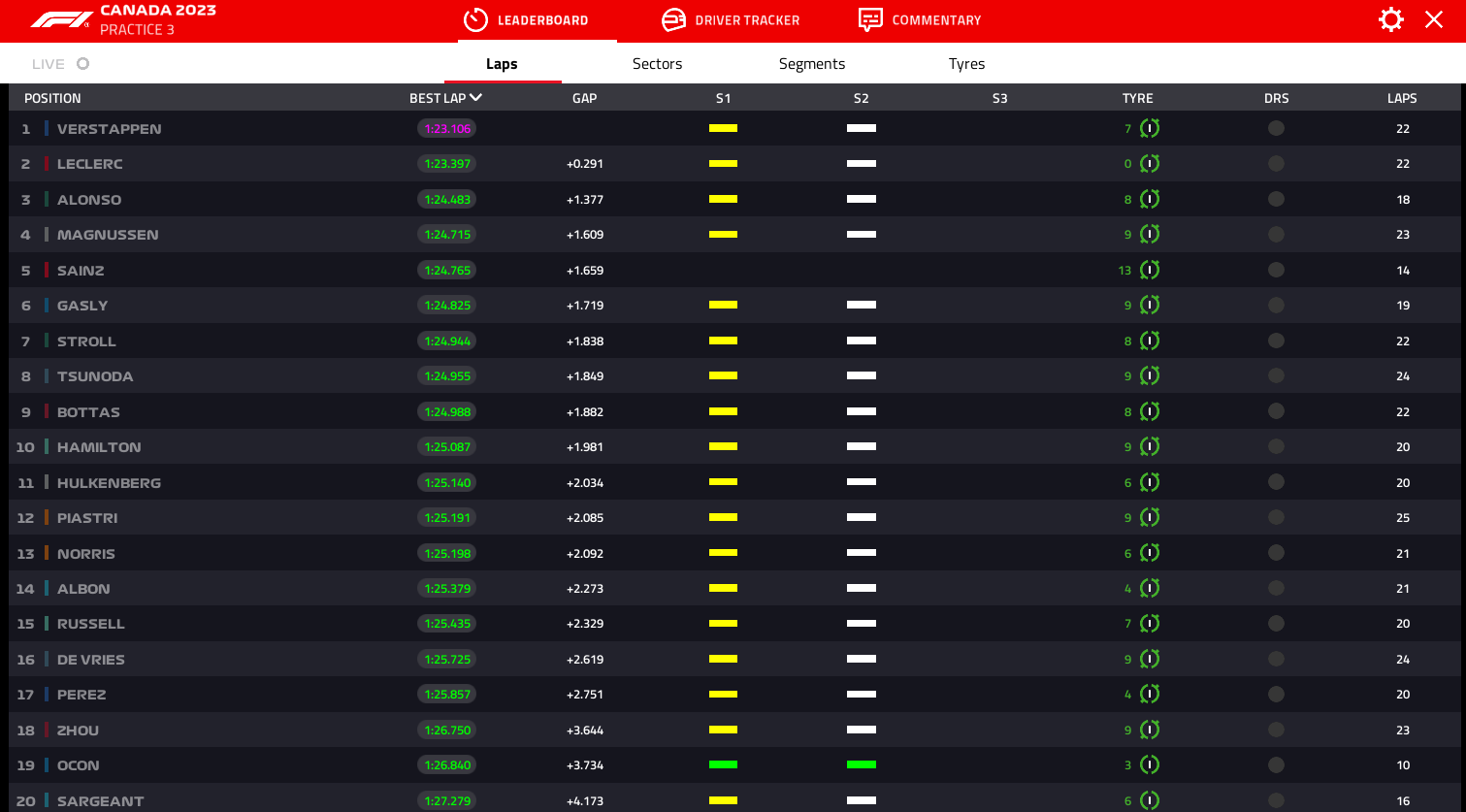Click Verstappen's tyre compound icon
Image resolution: width=1466 pixels, height=812 pixels.
tap(1150, 128)
